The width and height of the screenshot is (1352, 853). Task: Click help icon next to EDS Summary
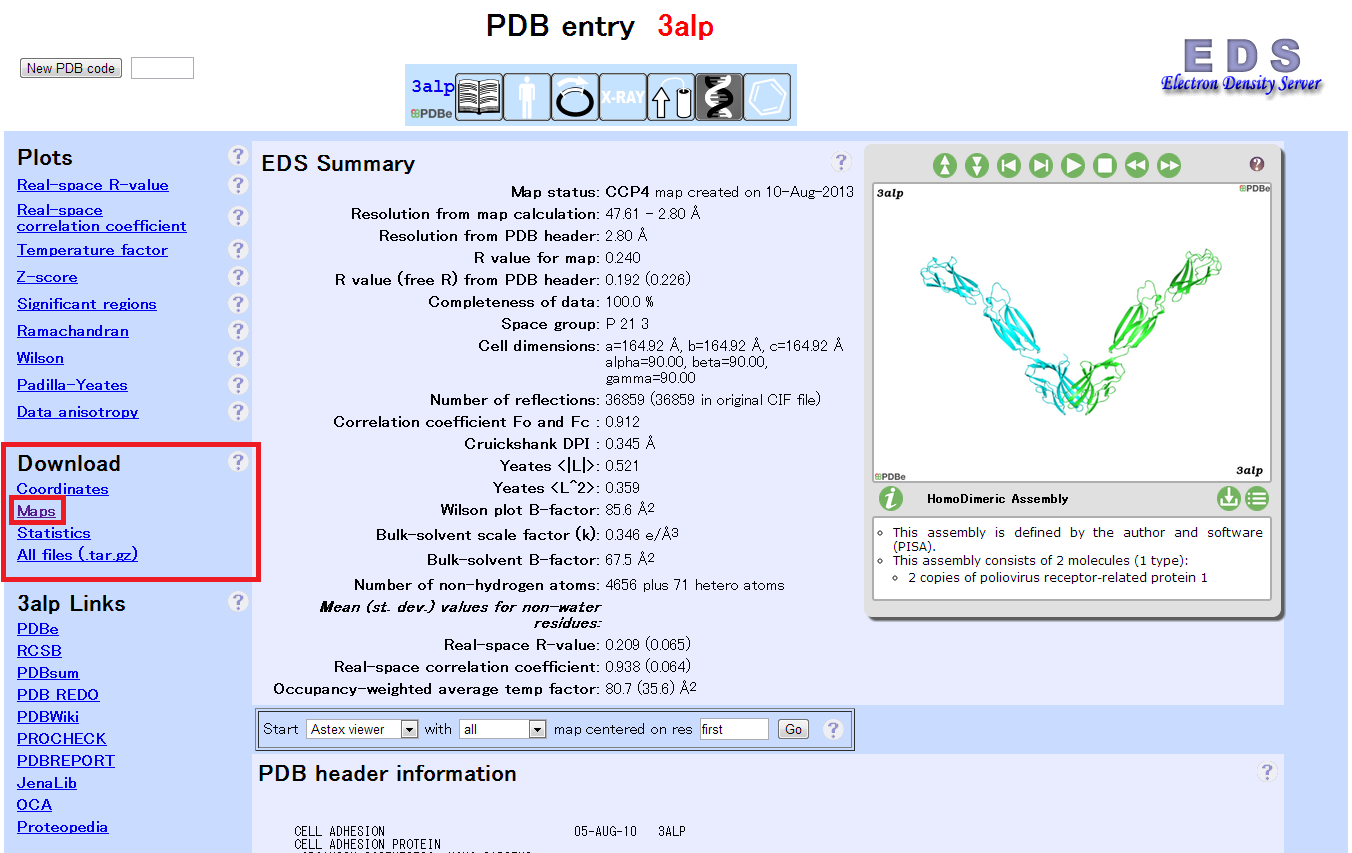pos(841,162)
